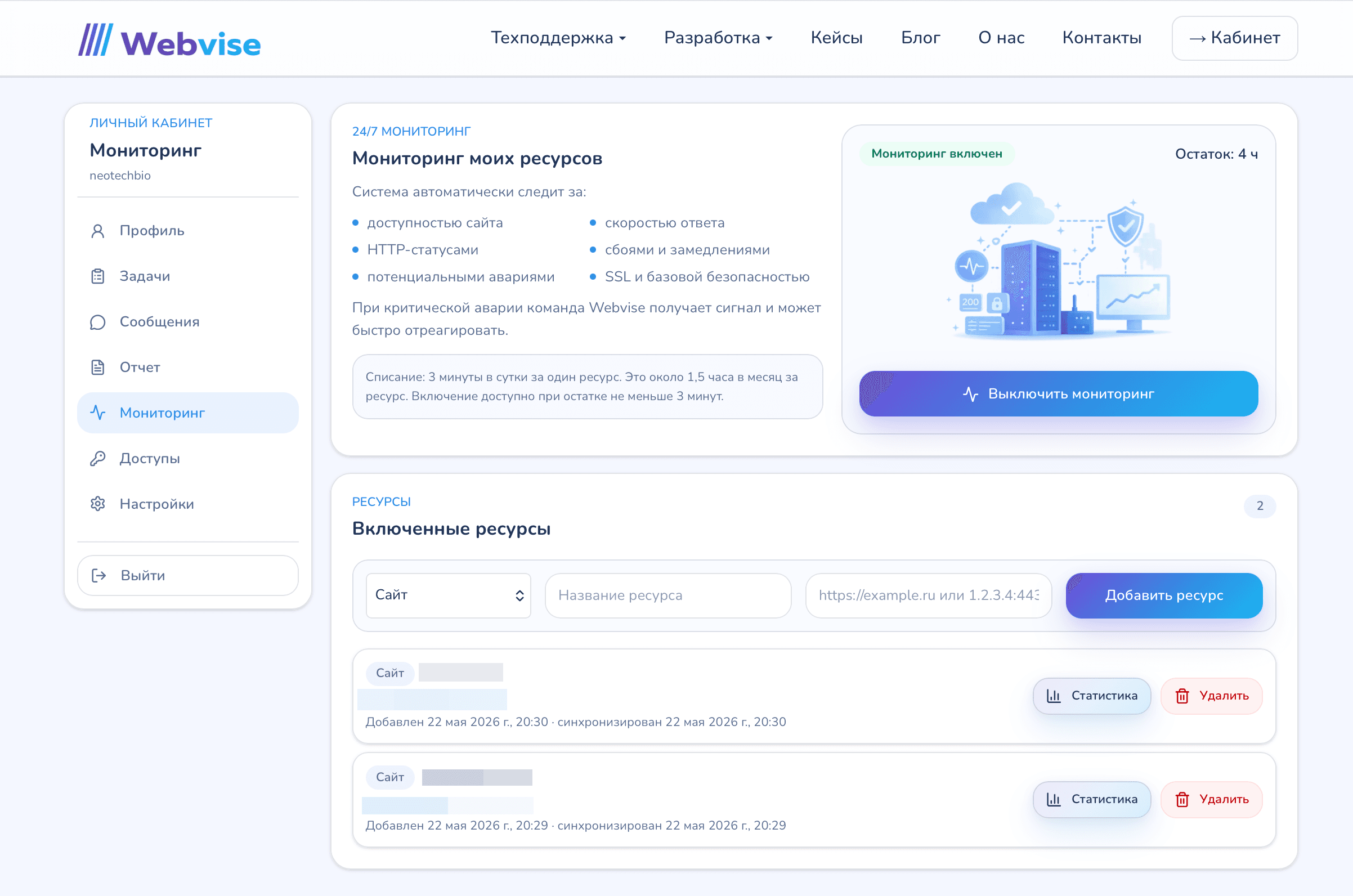Click the profile person icon in sidebar

coord(98,231)
